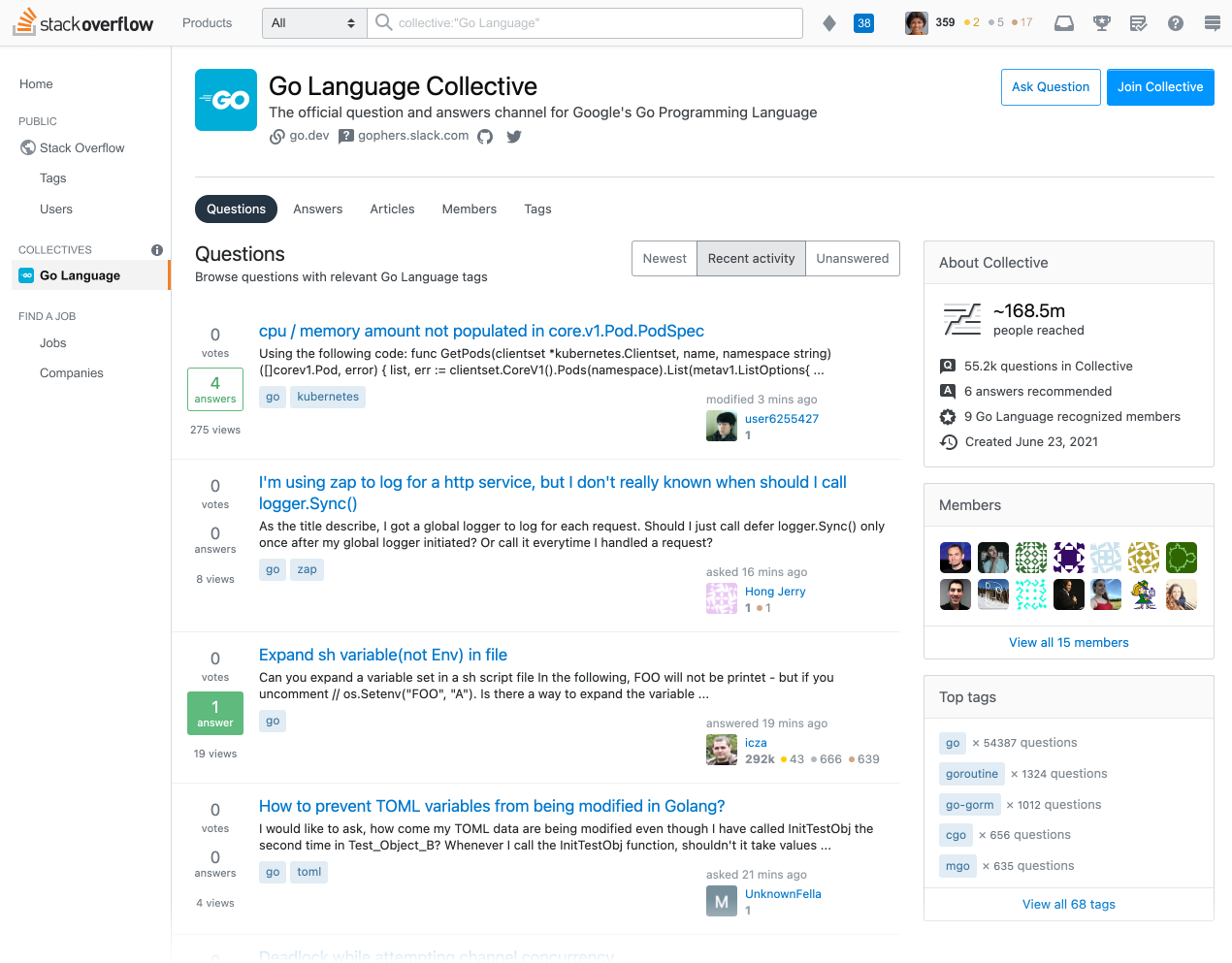
Task: Visit the collective's GitHub icon
Action: (x=485, y=137)
